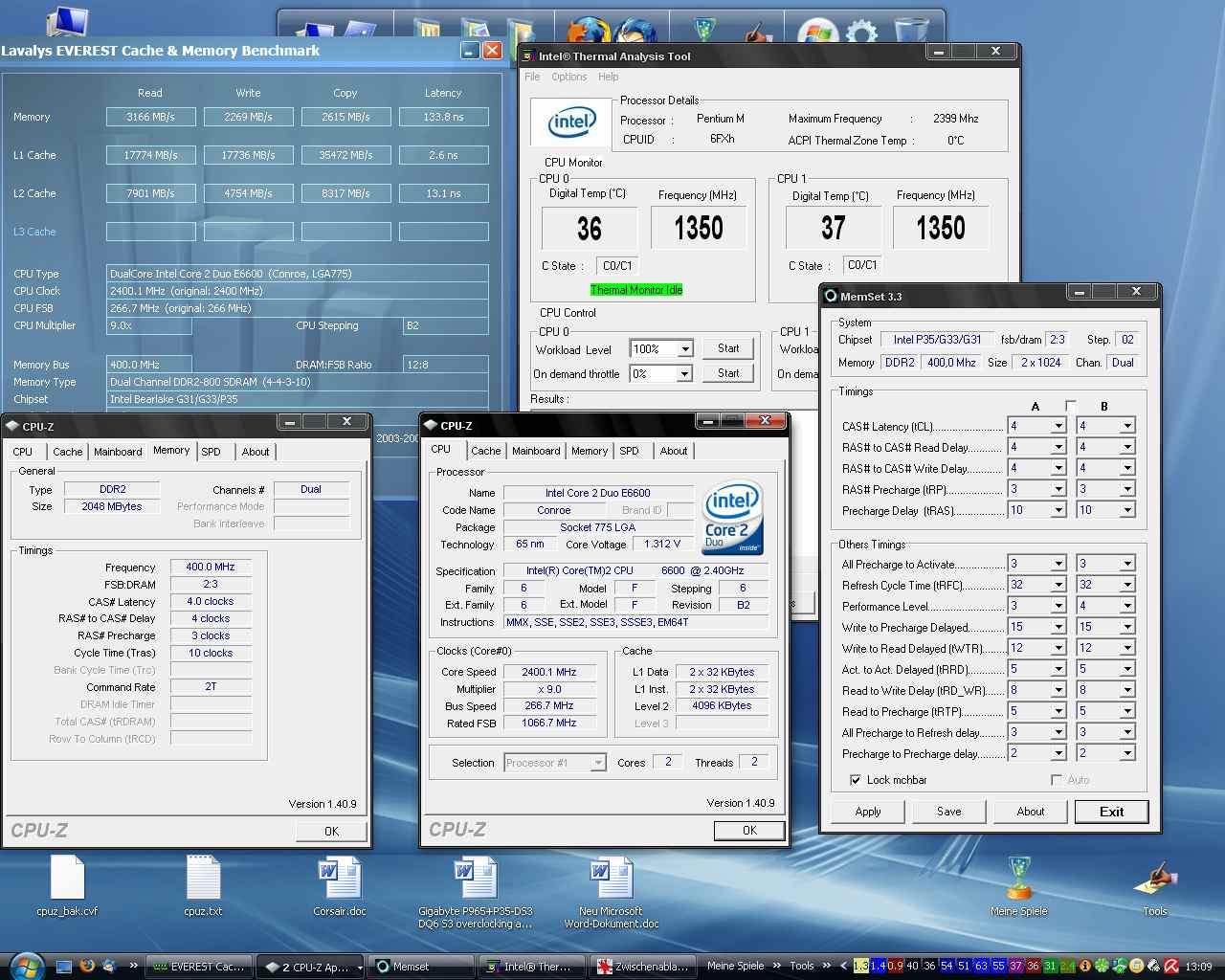This screenshot has width=1225, height=980.
Task: Switch to About tab in right CPU-Z
Action: coord(674,451)
